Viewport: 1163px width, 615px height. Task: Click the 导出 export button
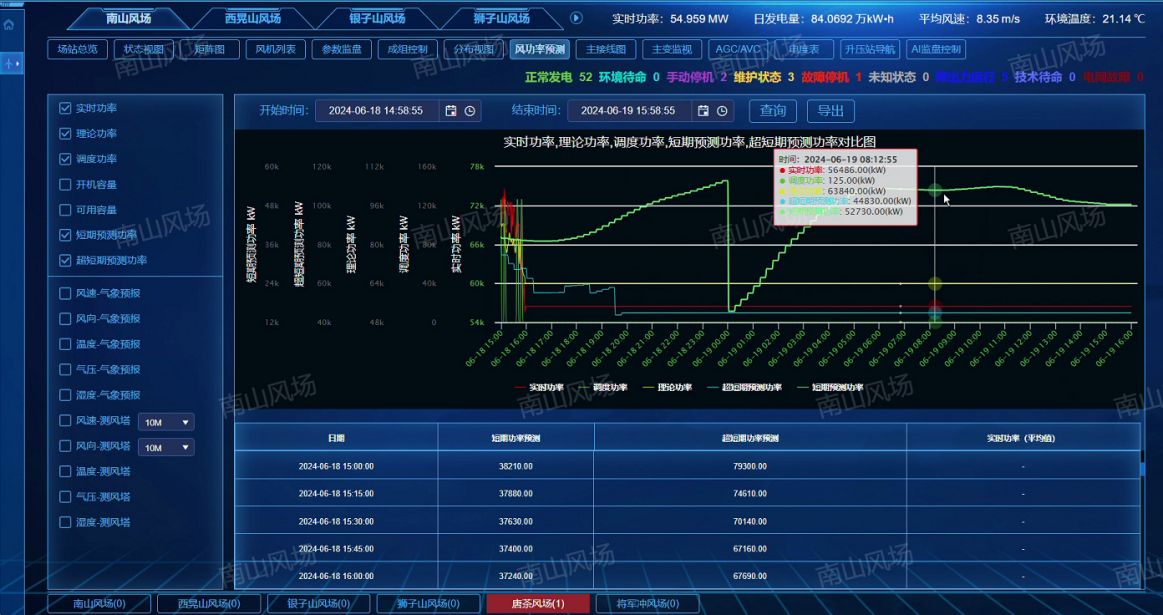(830, 111)
